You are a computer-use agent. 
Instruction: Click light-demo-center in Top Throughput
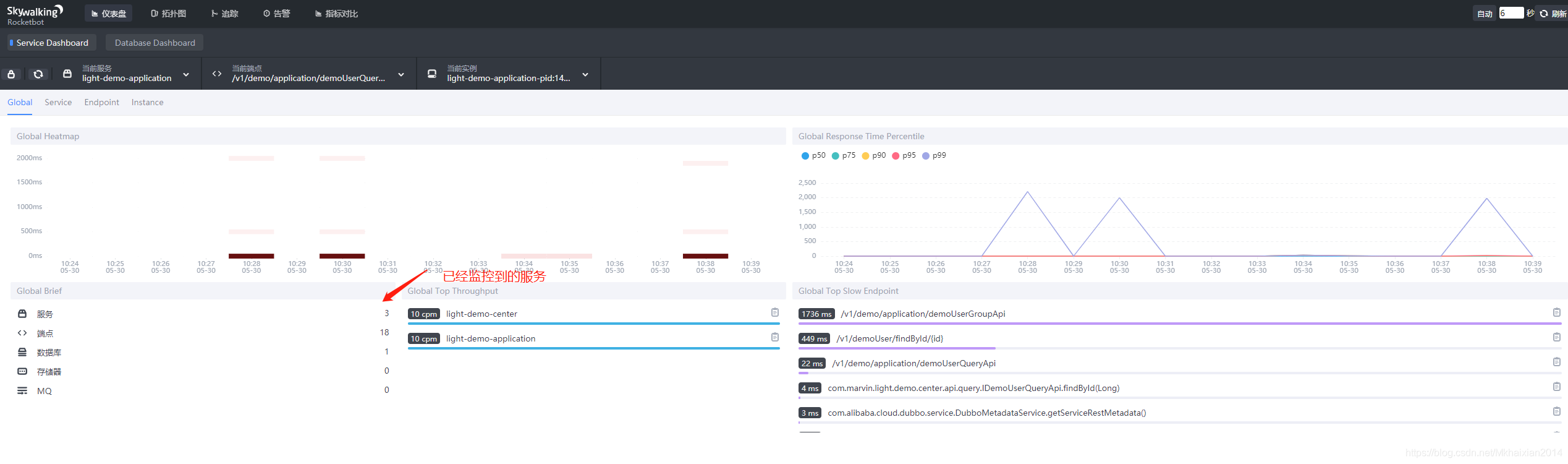click(x=481, y=314)
